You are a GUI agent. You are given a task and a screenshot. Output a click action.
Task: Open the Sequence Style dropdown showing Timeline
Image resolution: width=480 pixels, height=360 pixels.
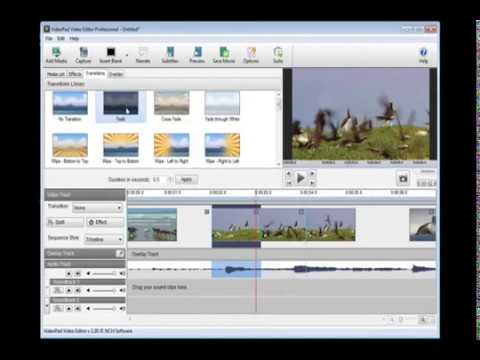tap(104, 239)
